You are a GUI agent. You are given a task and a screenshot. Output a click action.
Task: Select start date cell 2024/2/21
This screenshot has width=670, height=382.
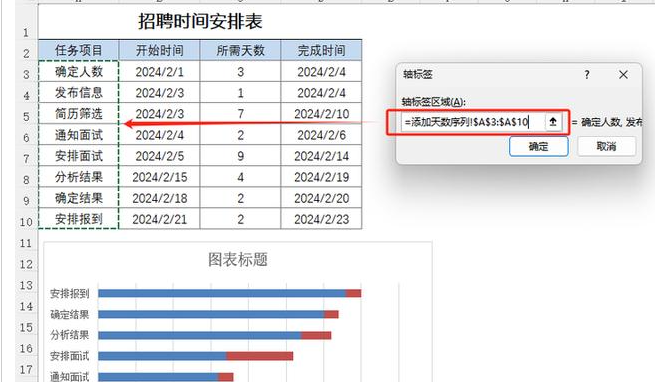point(159,219)
